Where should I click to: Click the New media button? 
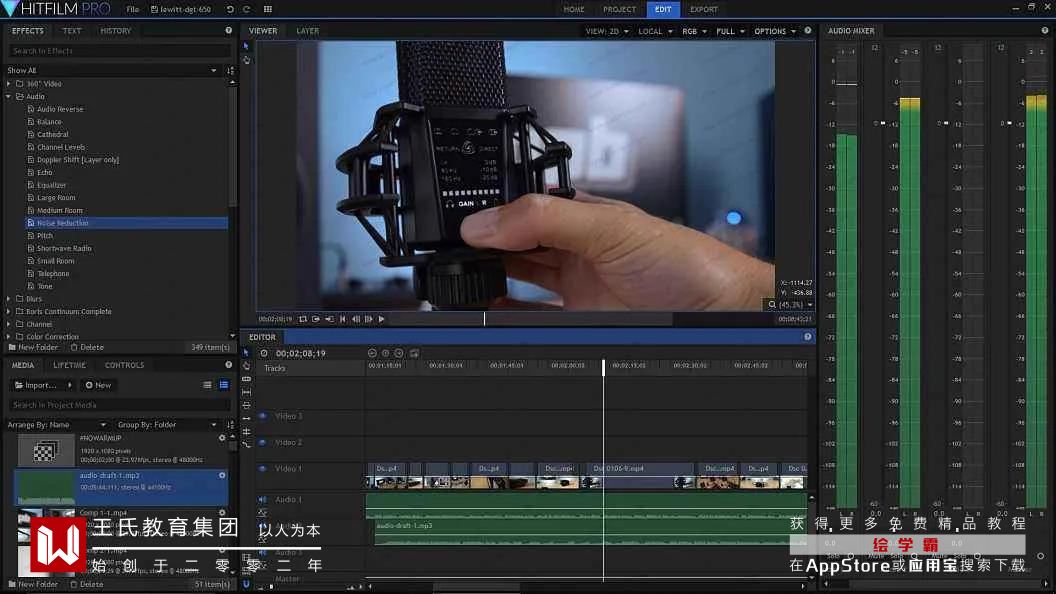(x=98, y=385)
